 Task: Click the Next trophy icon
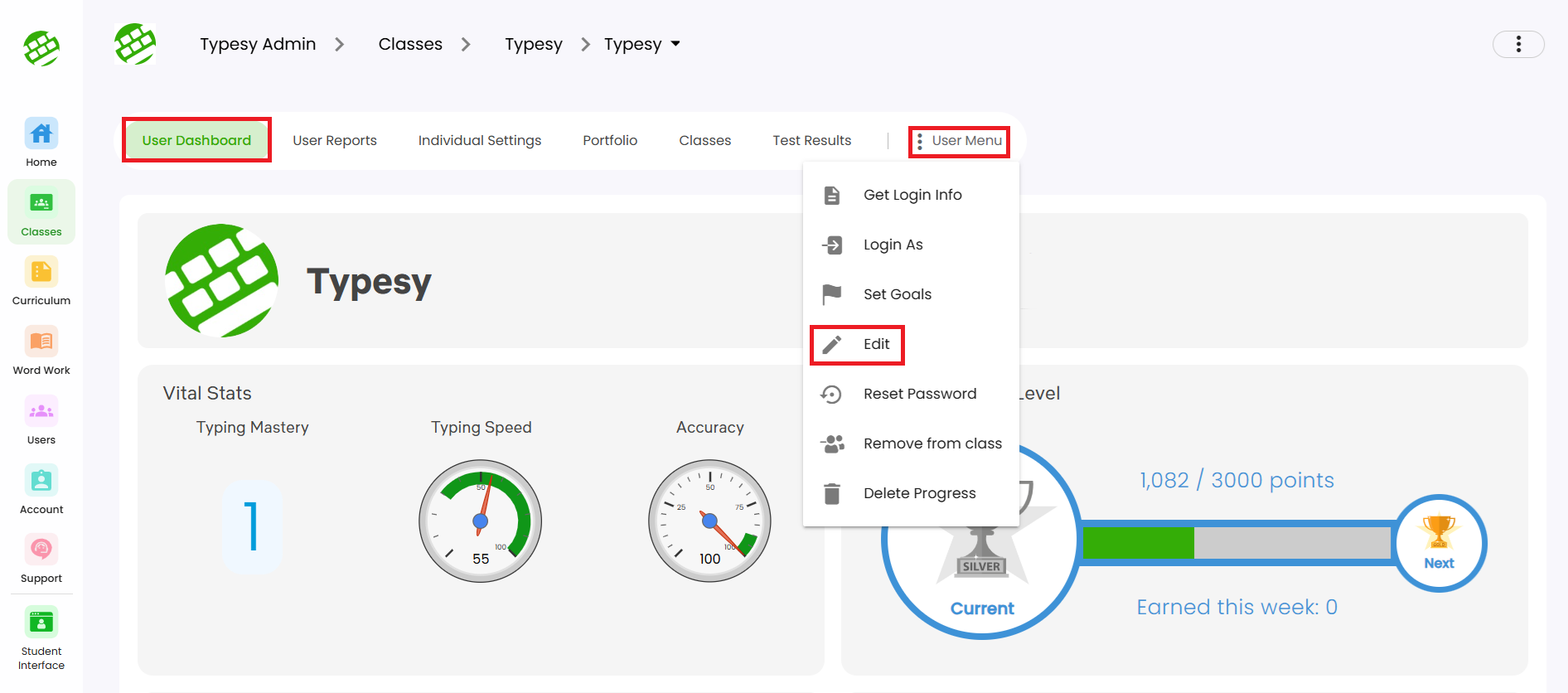coord(1440,532)
